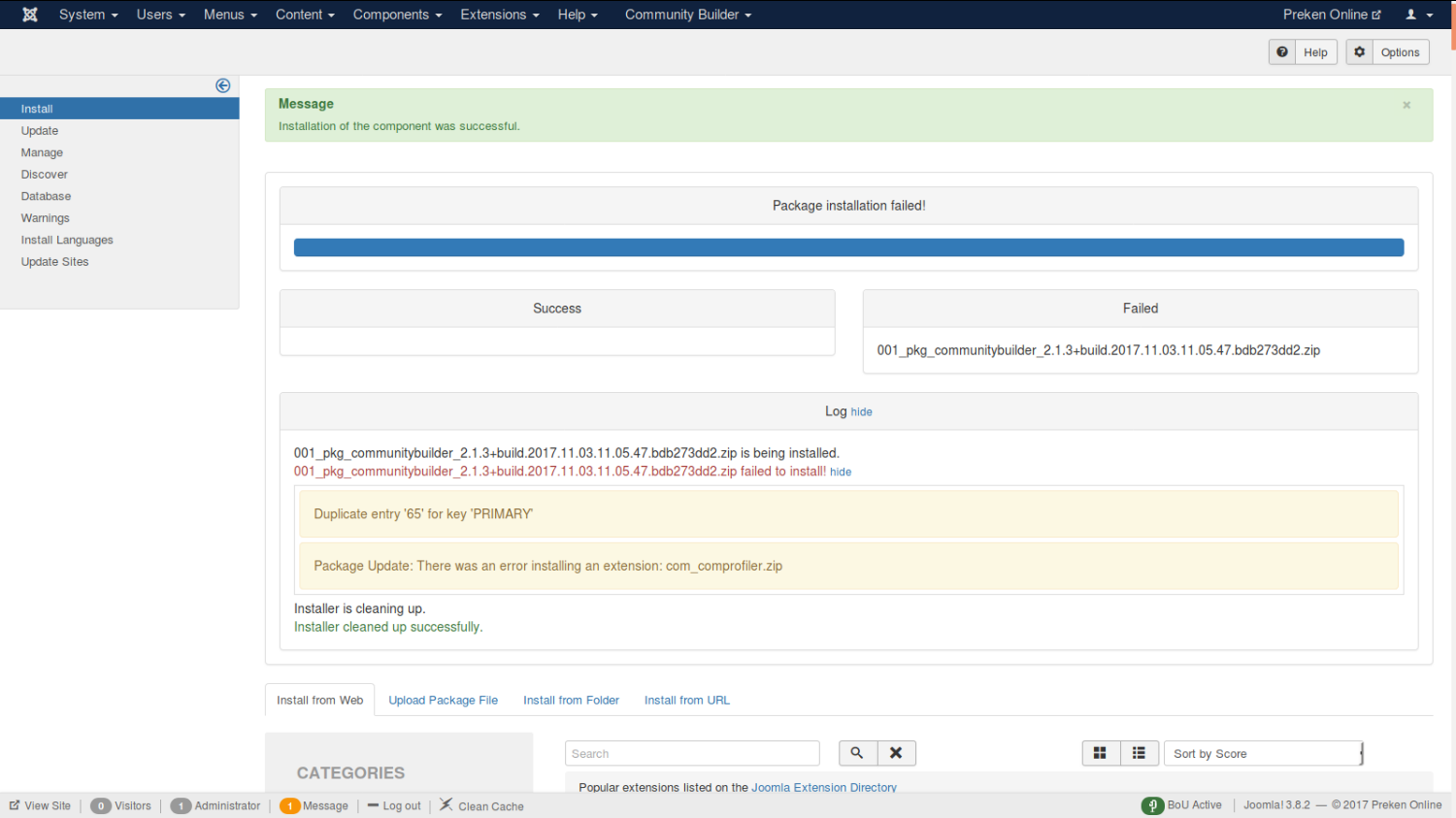Click the com_comprofiler.zip error message
The width and height of the screenshot is (1456, 818).
click(x=848, y=566)
